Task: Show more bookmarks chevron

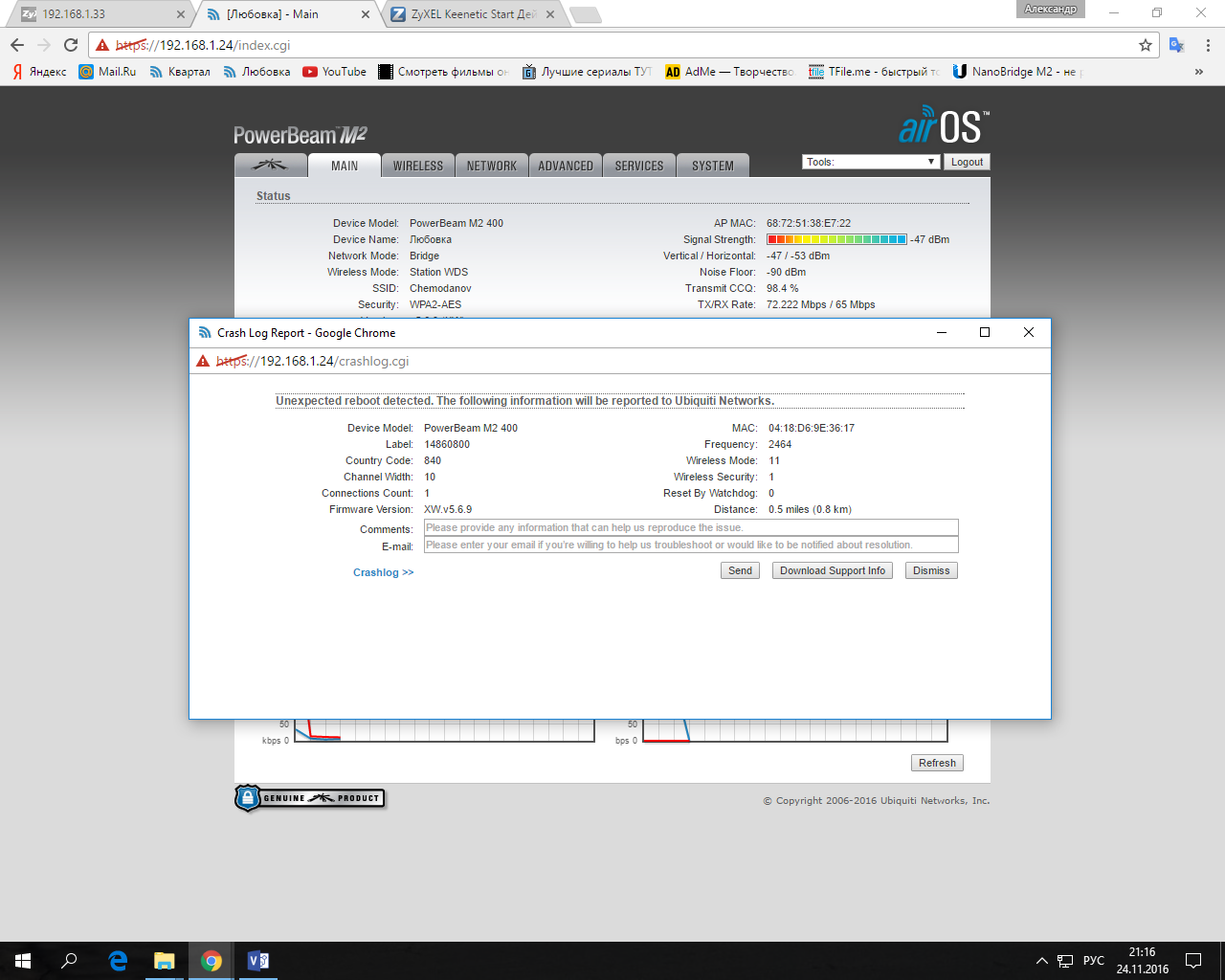Action: click(1198, 72)
